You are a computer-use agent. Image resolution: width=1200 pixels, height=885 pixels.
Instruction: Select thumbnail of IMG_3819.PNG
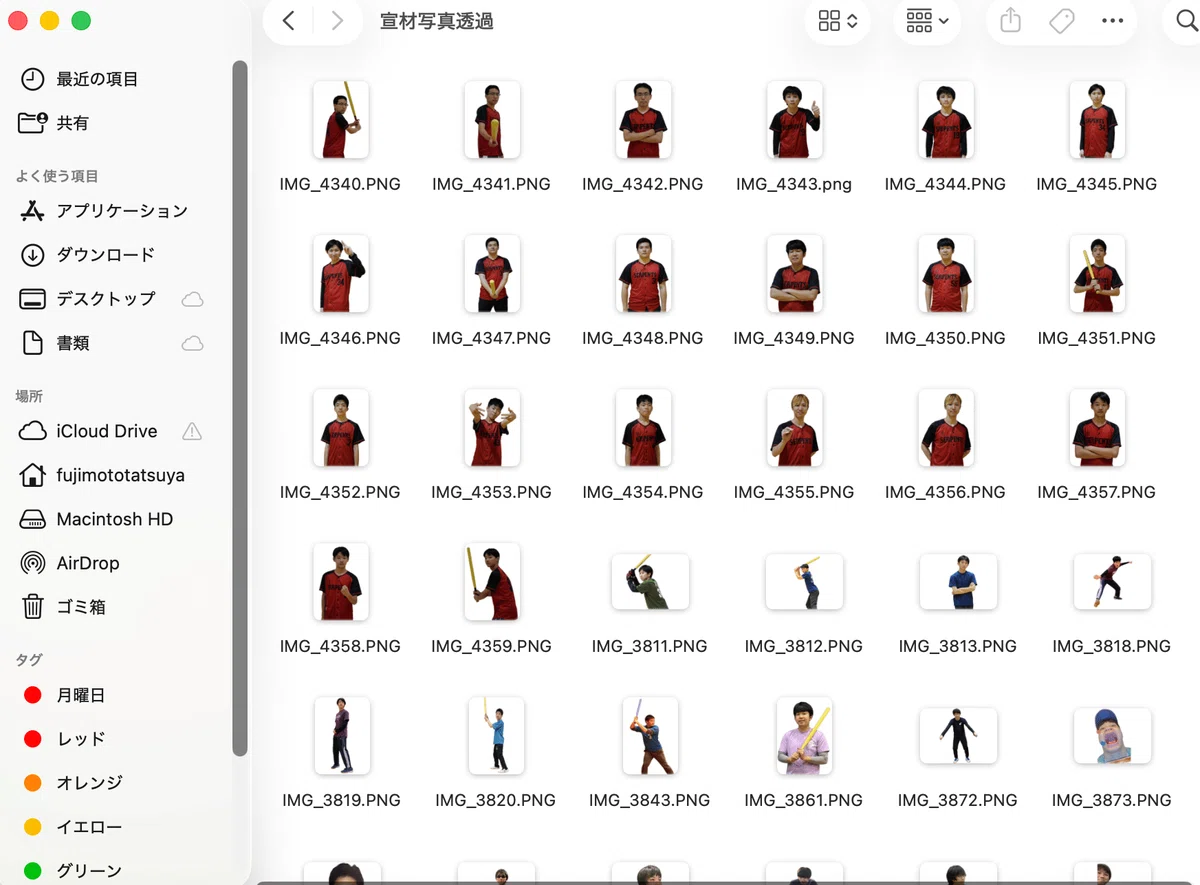pyautogui.click(x=342, y=736)
